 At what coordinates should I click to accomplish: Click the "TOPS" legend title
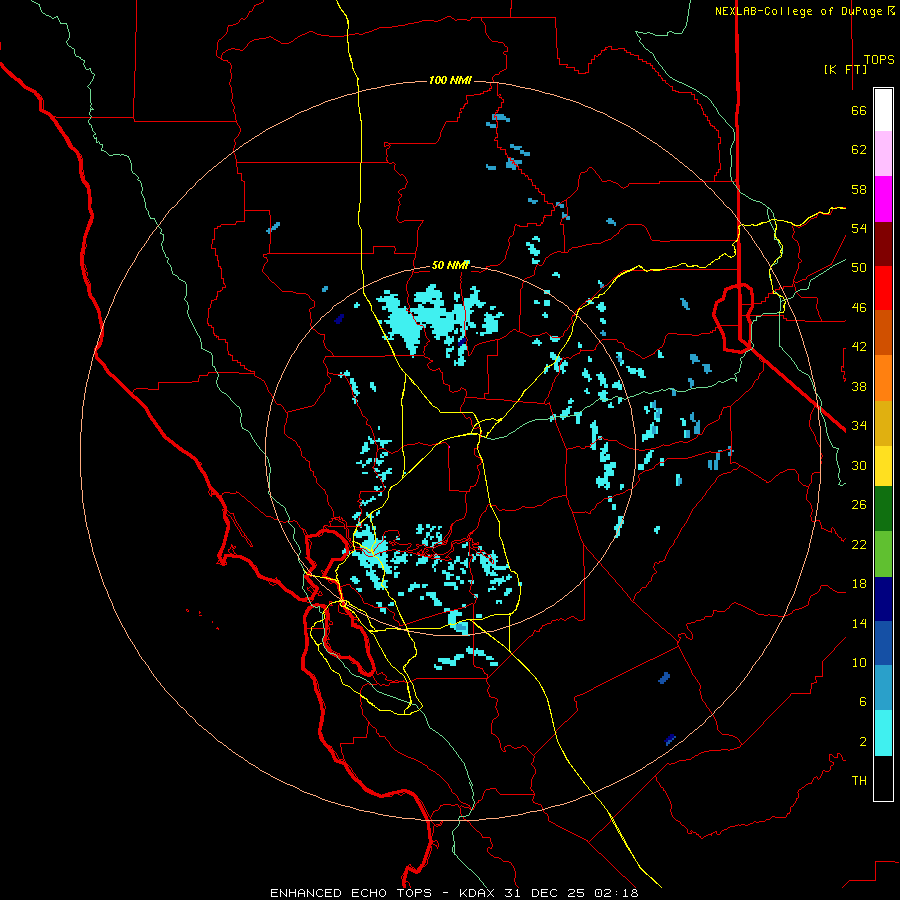(x=879, y=60)
